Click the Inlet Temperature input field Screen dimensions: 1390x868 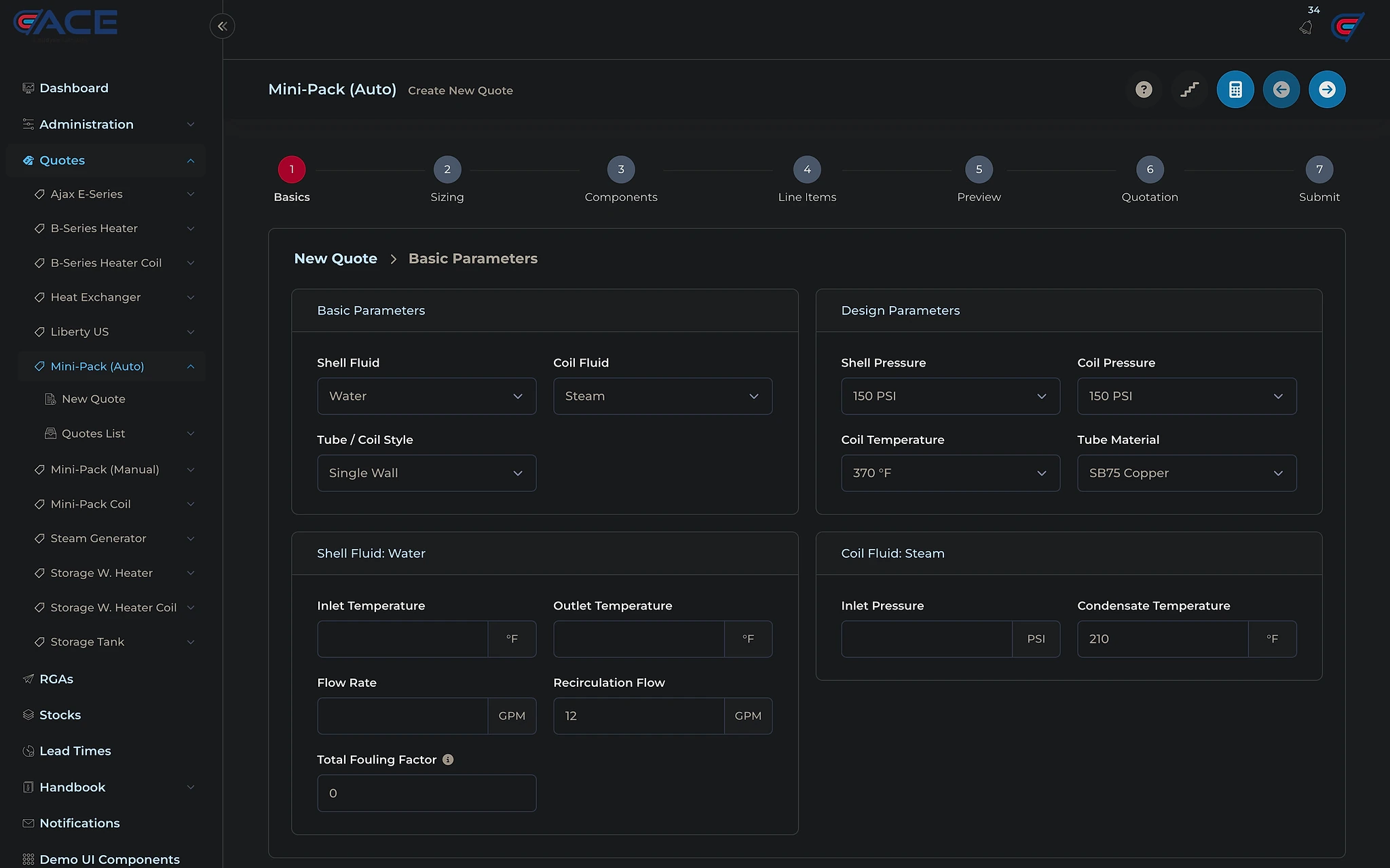click(402, 639)
